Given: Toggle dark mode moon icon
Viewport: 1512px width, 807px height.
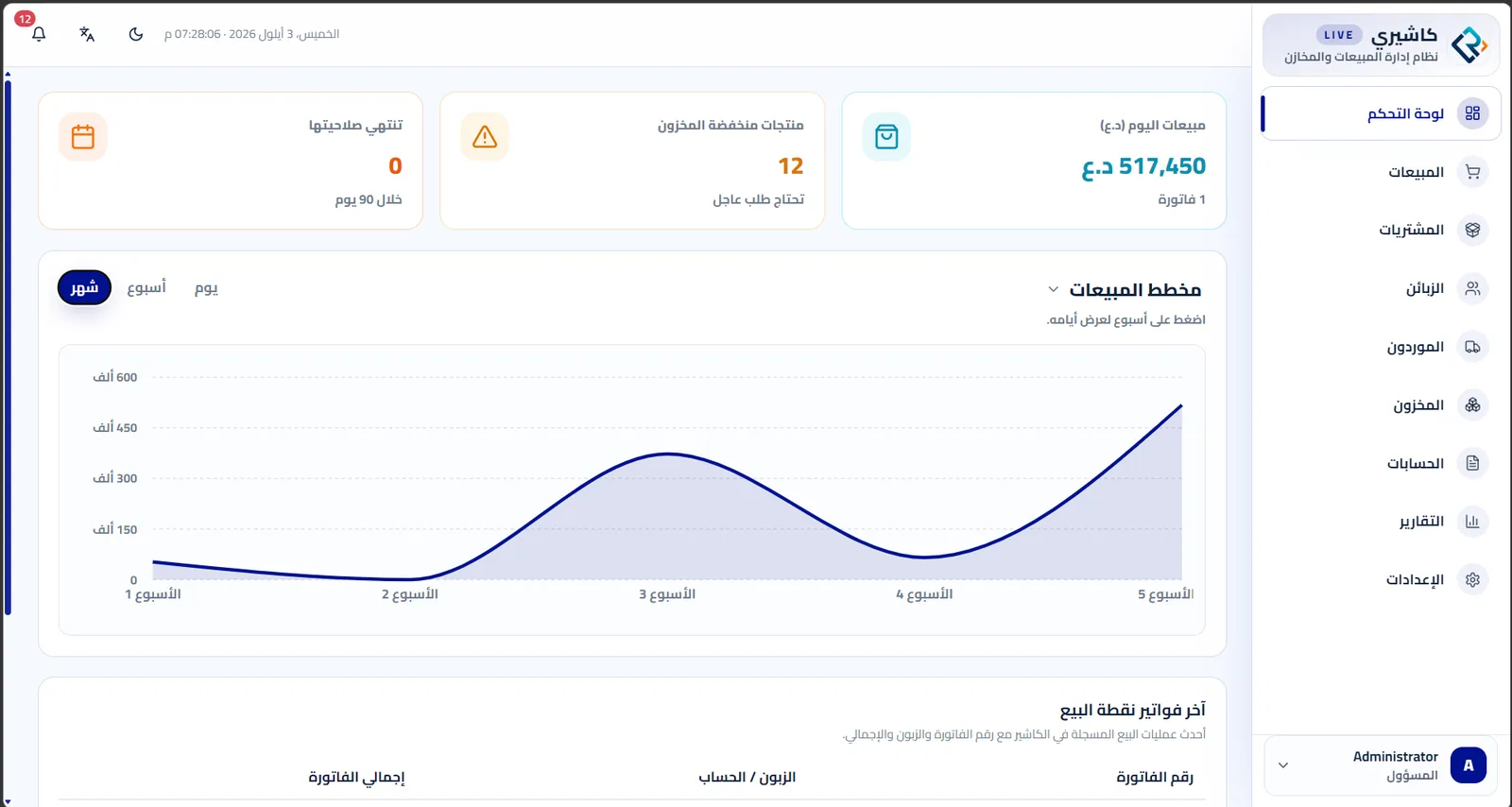Looking at the screenshot, I should click(x=136, y=34).
